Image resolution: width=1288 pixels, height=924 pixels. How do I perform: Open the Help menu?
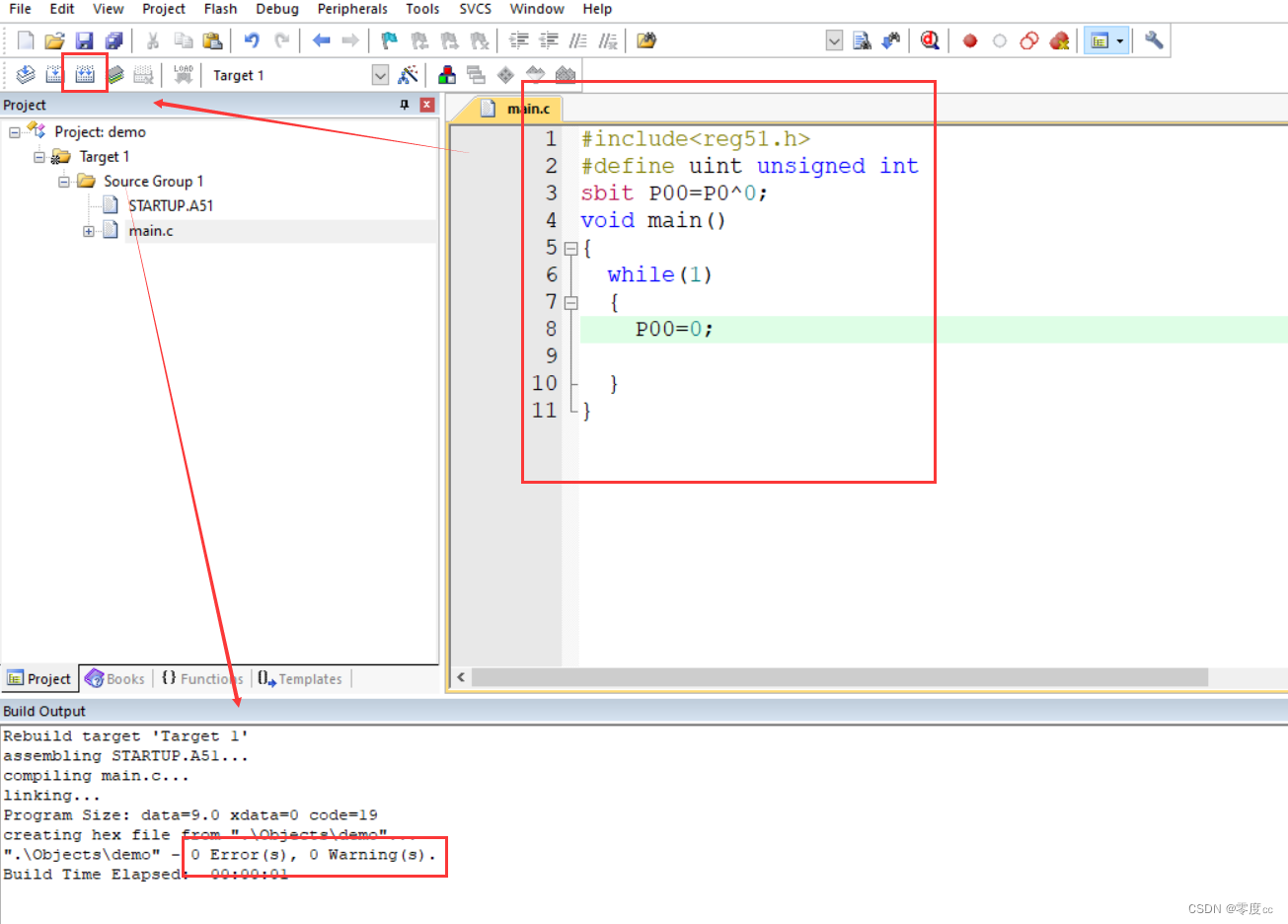(x=597, y=9)
